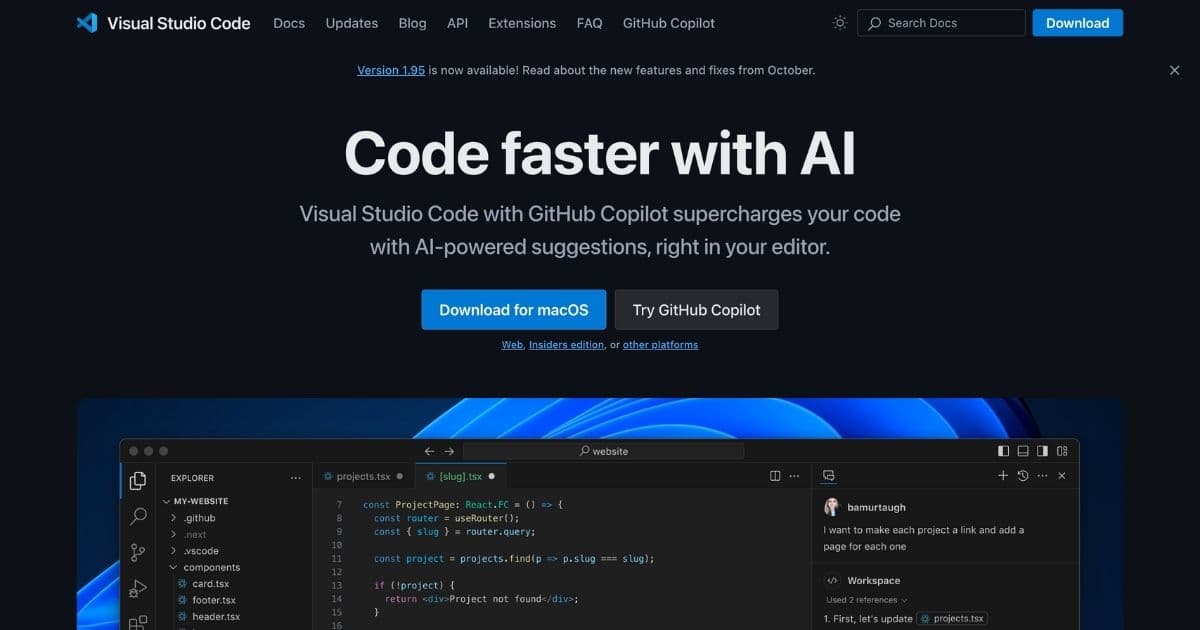The image size is (1200, 630).
Task: Open the Explorer icon in activity bar
Action: coord(138,481)
